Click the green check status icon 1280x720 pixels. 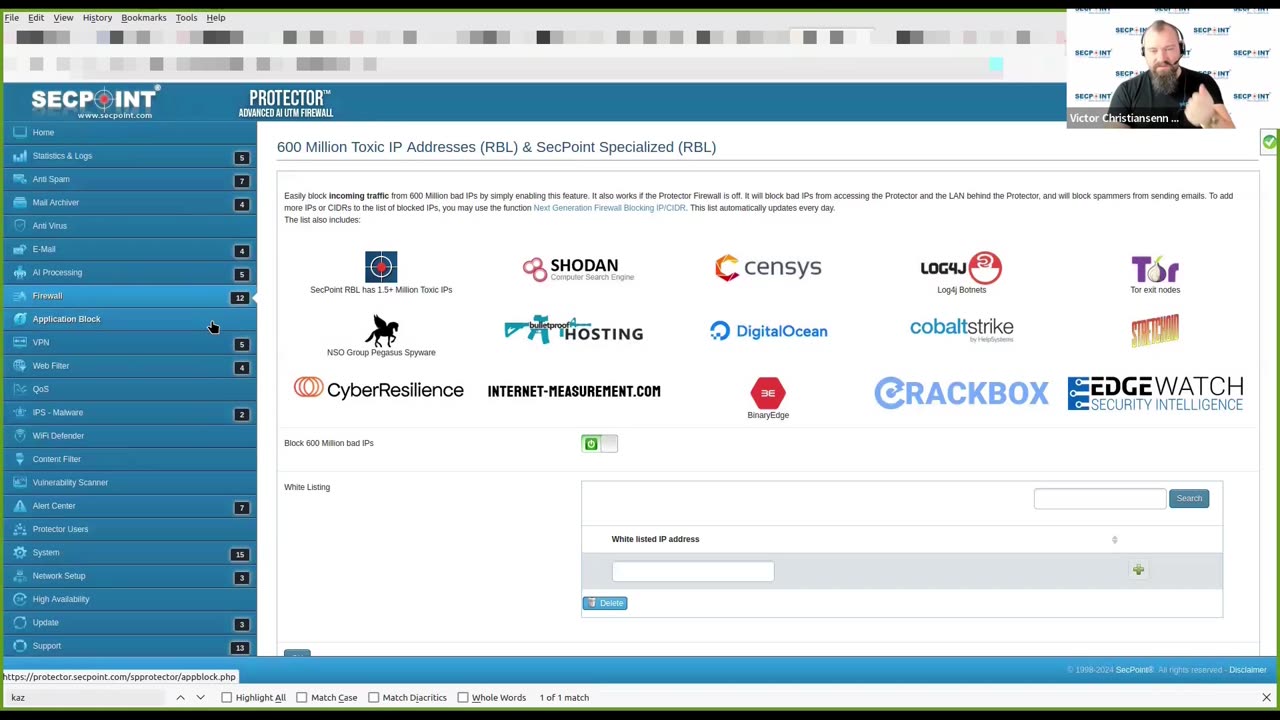pos(1269,142)
